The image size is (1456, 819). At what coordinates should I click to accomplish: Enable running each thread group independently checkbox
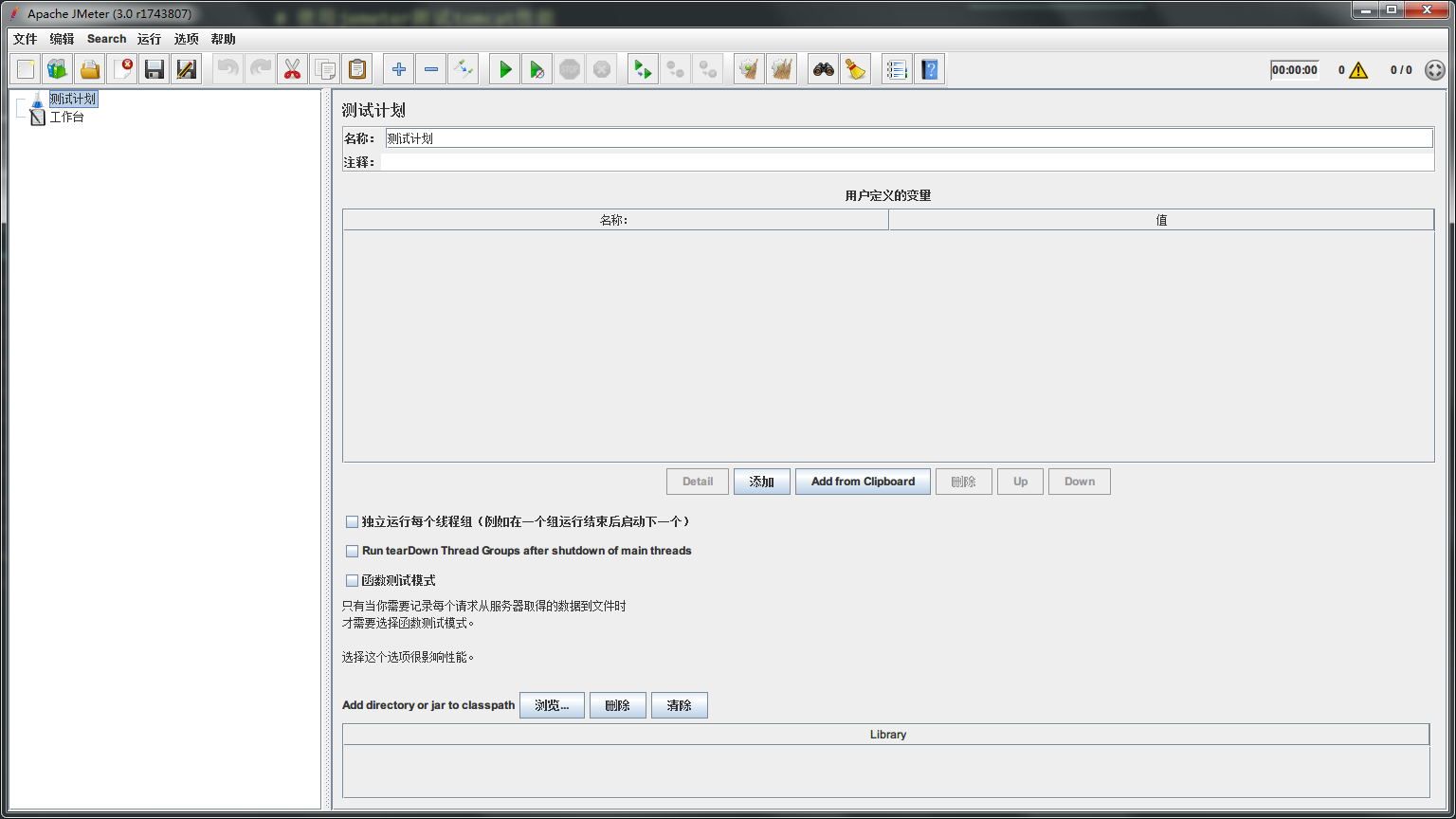353,522
